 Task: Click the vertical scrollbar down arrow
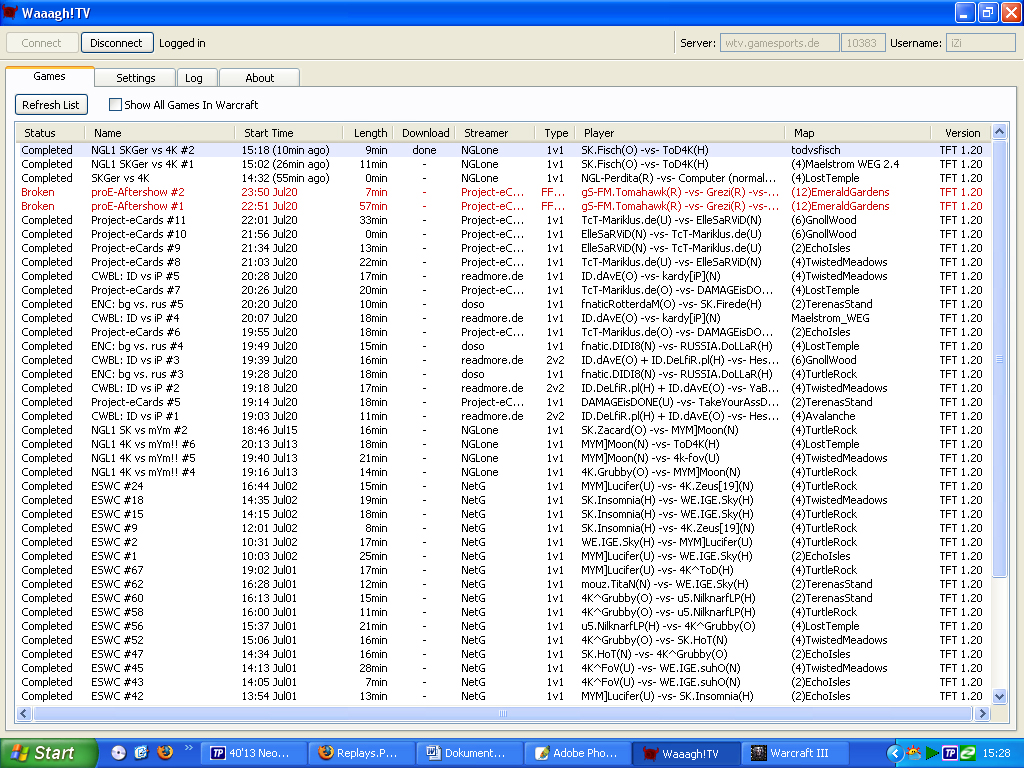999,697
